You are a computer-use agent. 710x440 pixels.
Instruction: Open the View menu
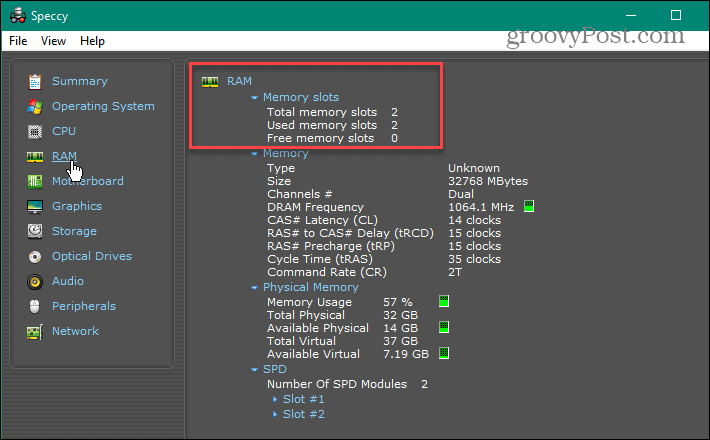[53, 41]
